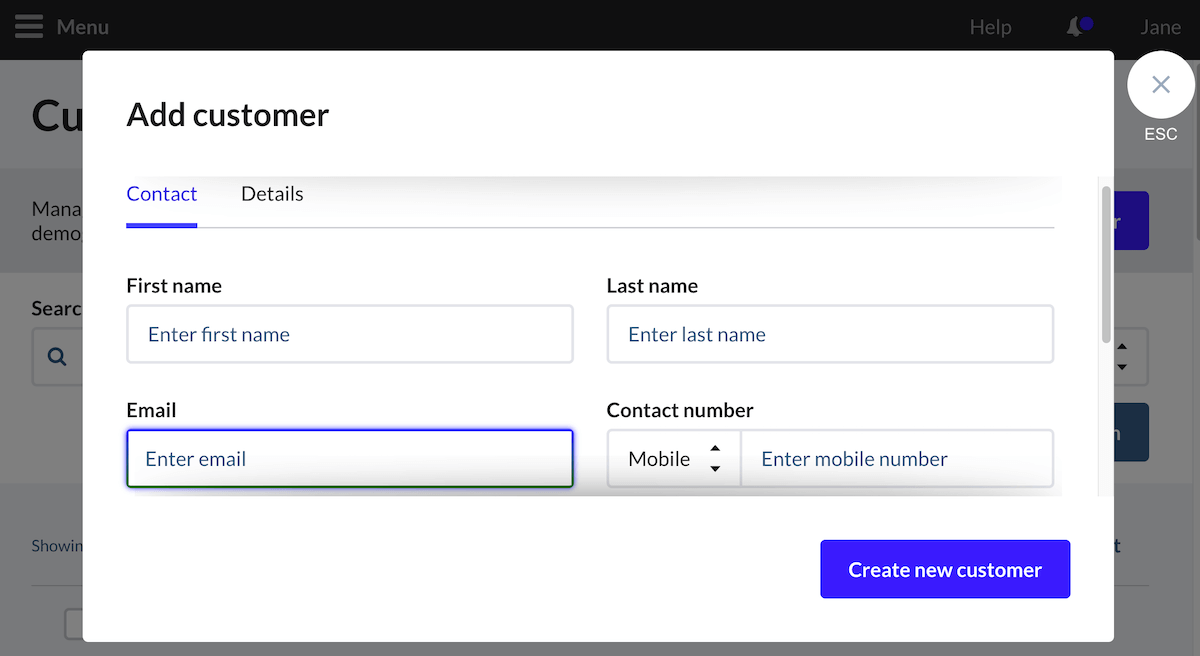Open the partially hidden dropdown behind dialog
Viewport: 1200px width, 656px height.
1130,357
